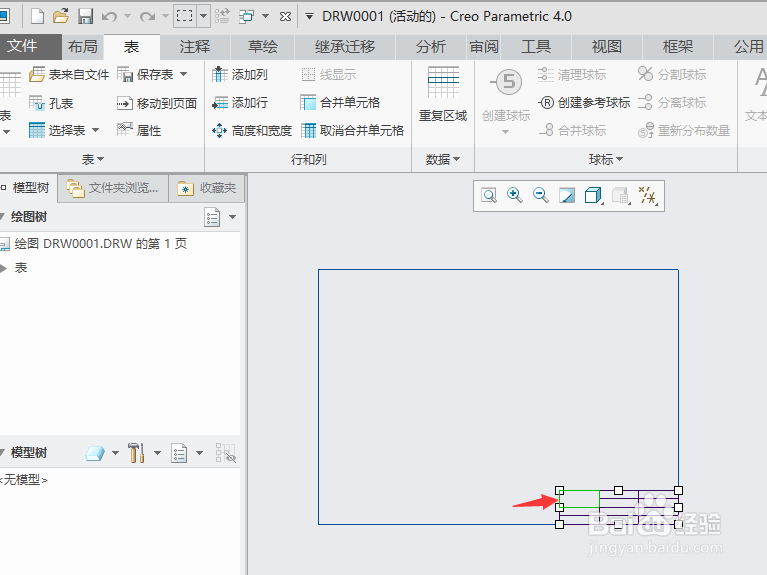Switch to the 收藏夹 tab
This screenshot has width=767, height=575.
point(207,188)
